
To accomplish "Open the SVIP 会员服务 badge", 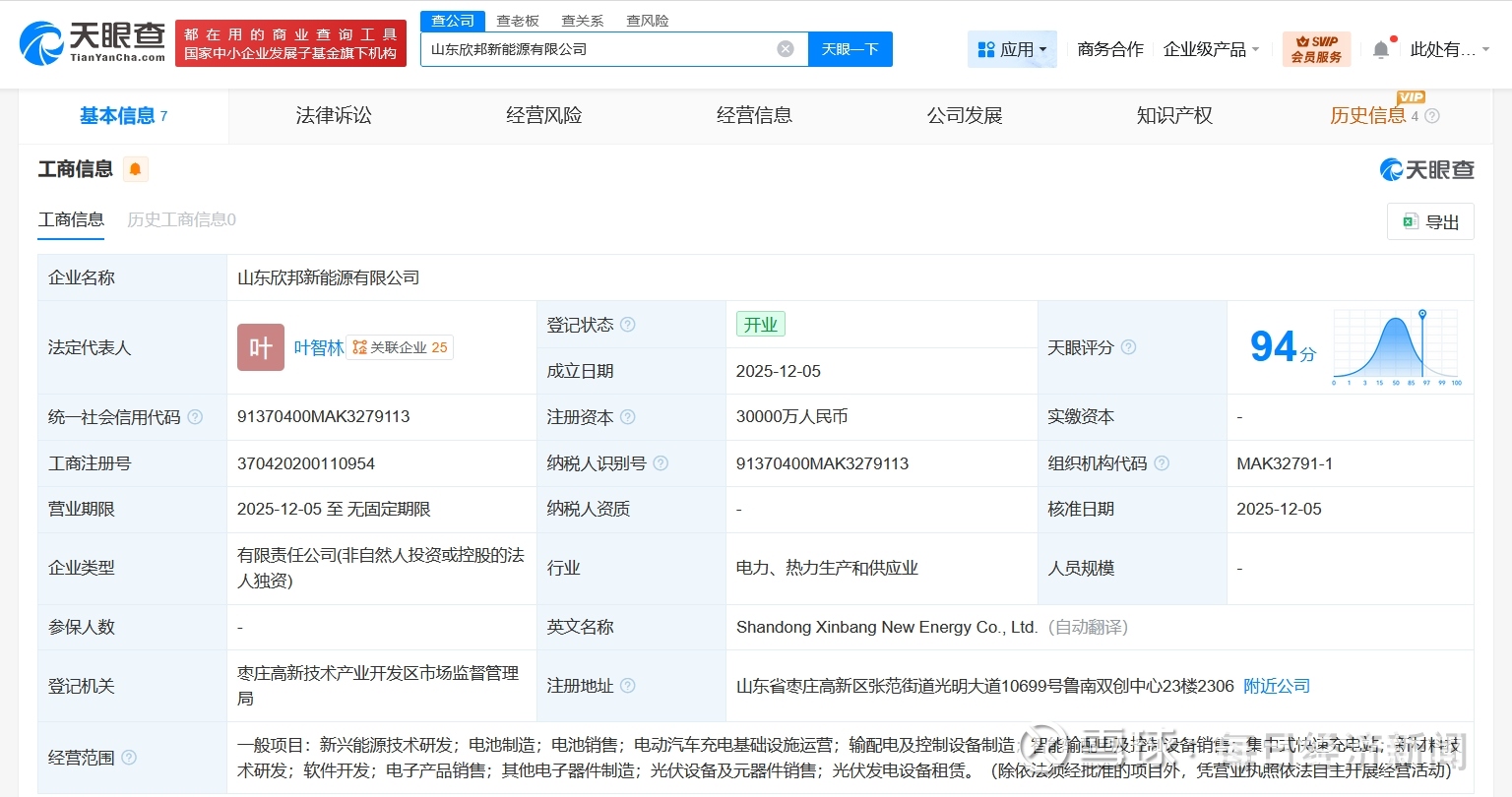I will [1316, 49].
